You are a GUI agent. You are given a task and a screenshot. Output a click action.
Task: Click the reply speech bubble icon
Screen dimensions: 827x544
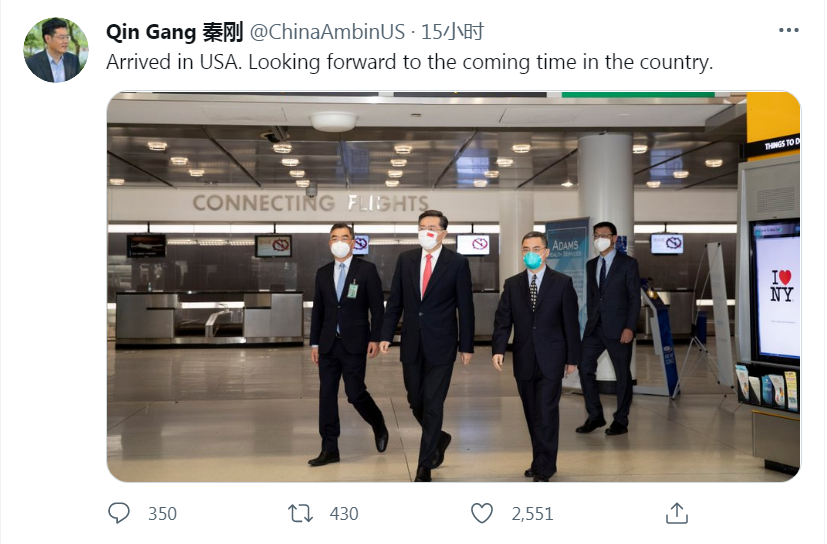(119, 513)
